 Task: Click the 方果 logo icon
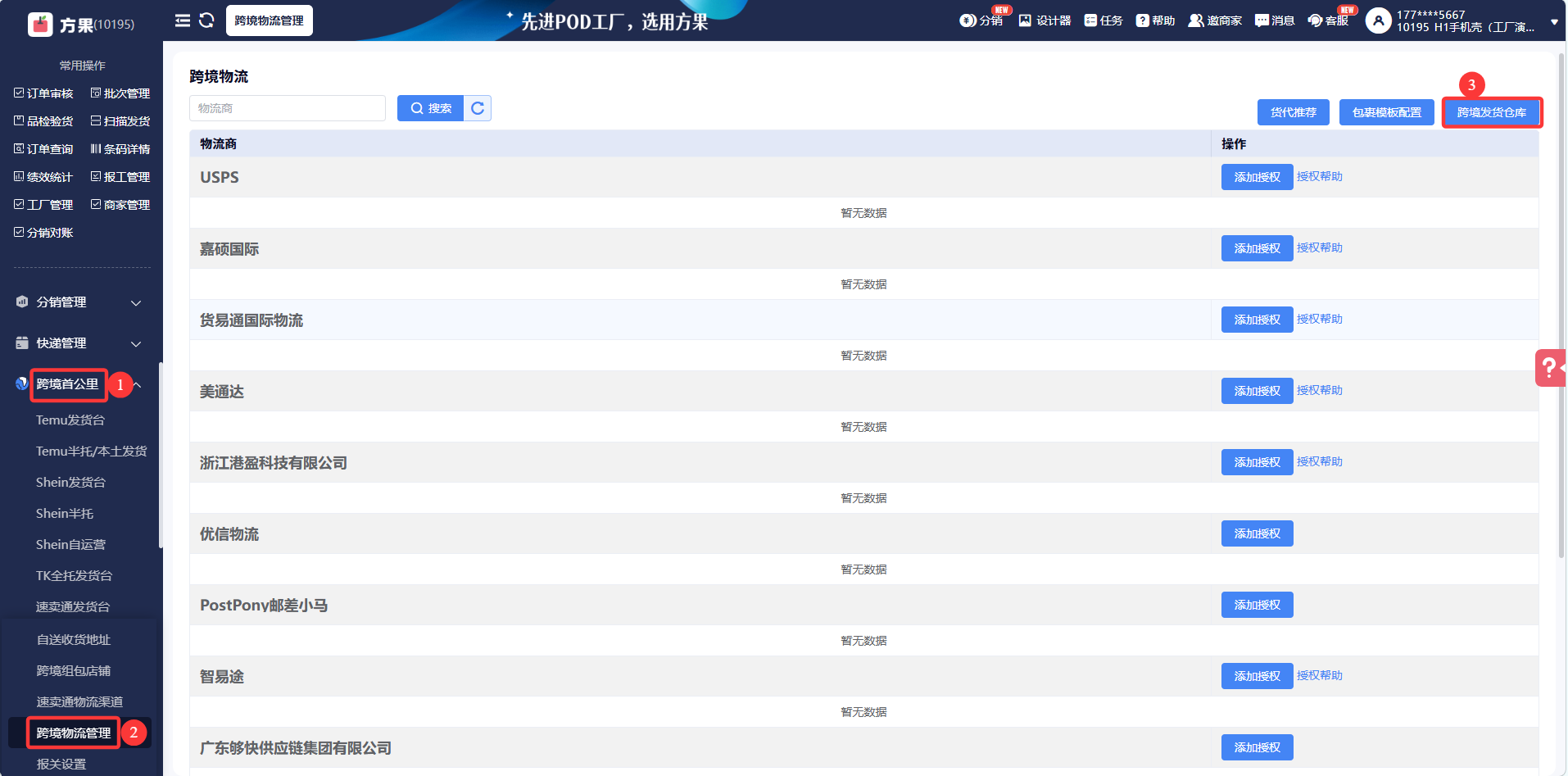click(40, 25)
